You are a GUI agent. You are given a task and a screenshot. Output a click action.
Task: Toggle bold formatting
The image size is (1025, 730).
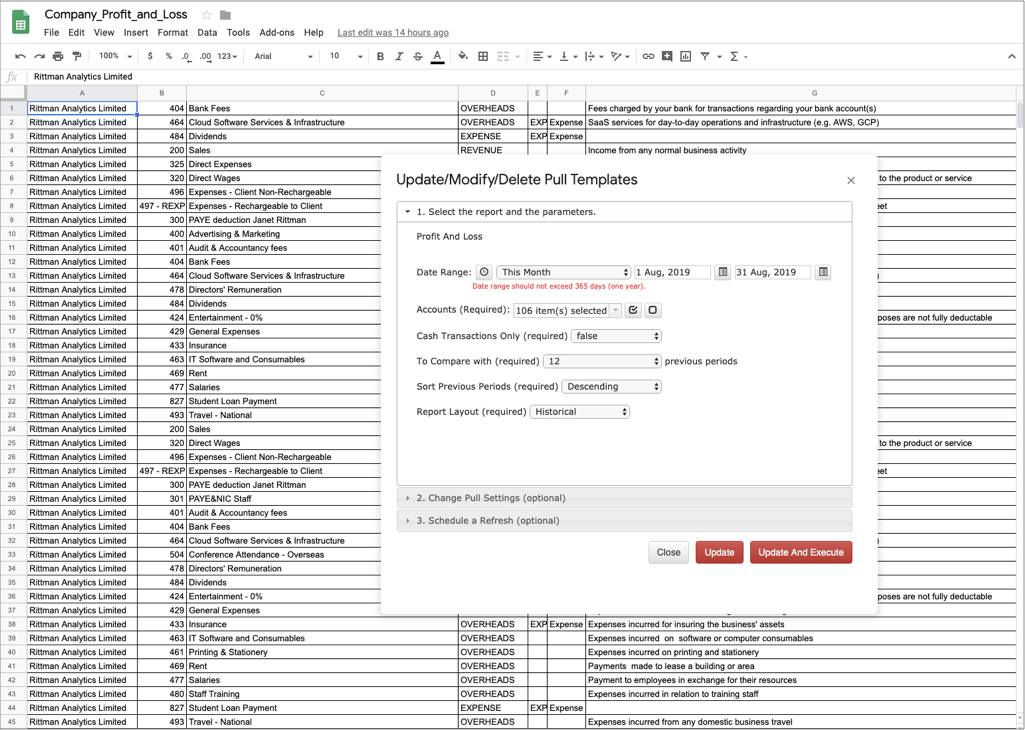380,57
